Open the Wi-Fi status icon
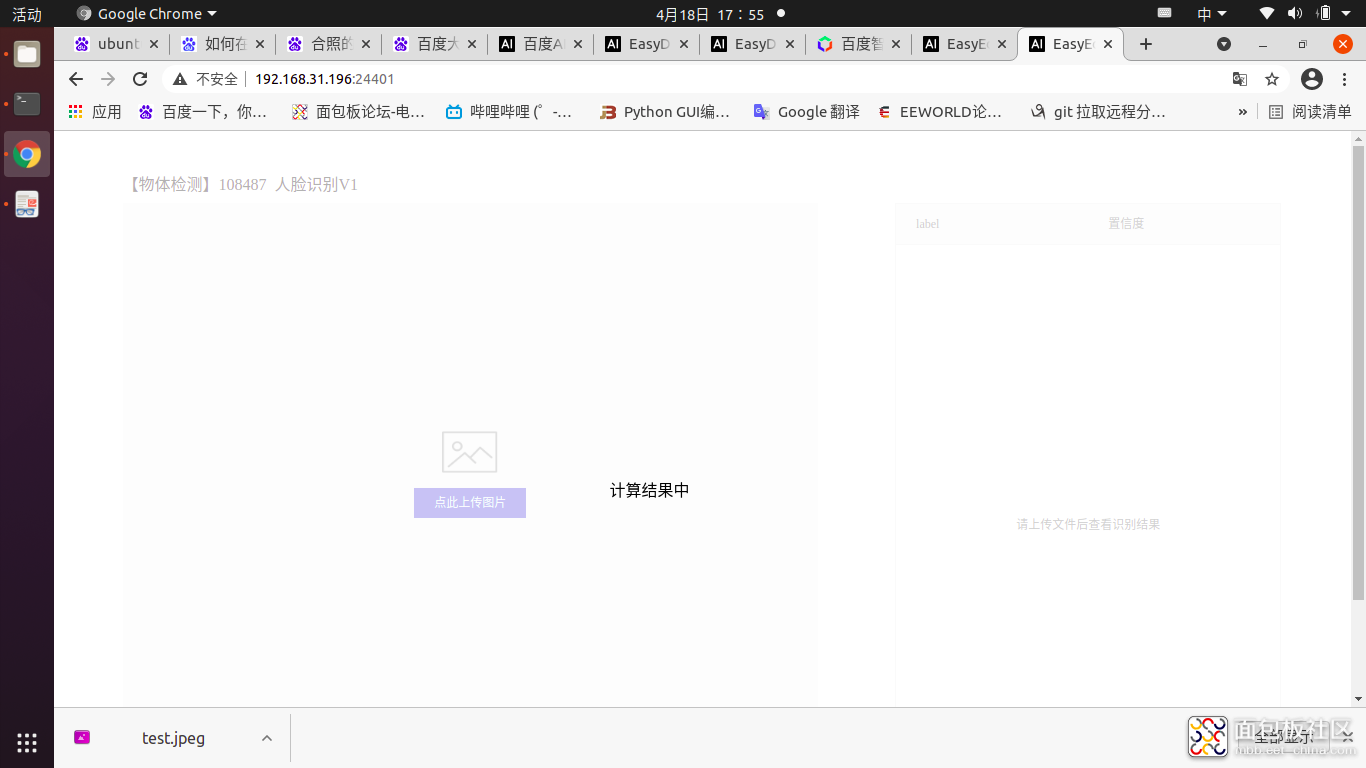Image resolution: width=1366 pixels, height=768 pixels. tap(1267, 13)
